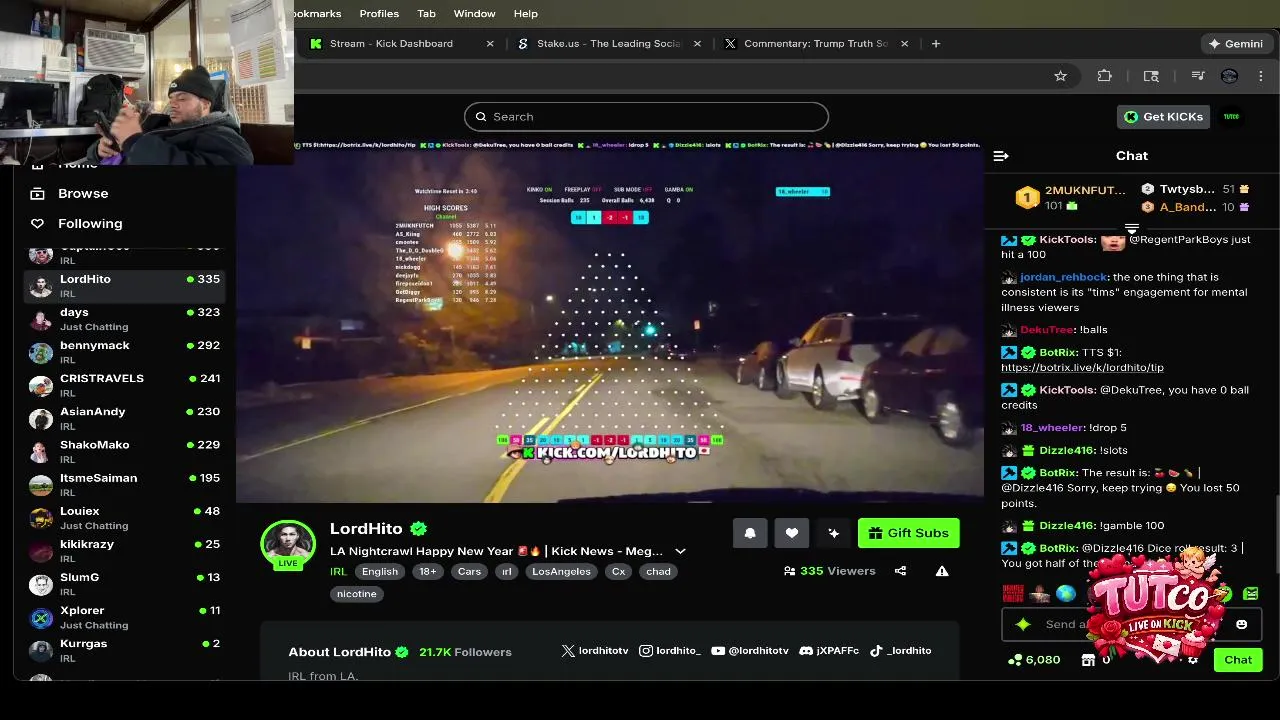Close the Stake.us tab
1280x720 pixels.
(x=698, y=44)
